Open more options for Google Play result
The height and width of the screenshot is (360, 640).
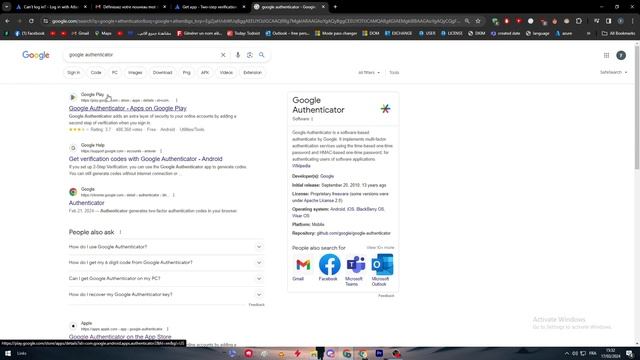click(x=176, y=100)
